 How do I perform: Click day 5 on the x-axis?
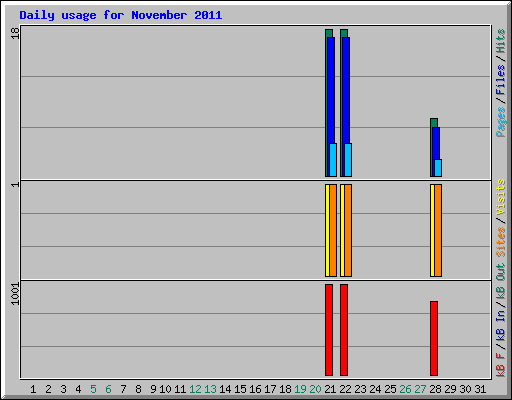(x=93, y=389)
